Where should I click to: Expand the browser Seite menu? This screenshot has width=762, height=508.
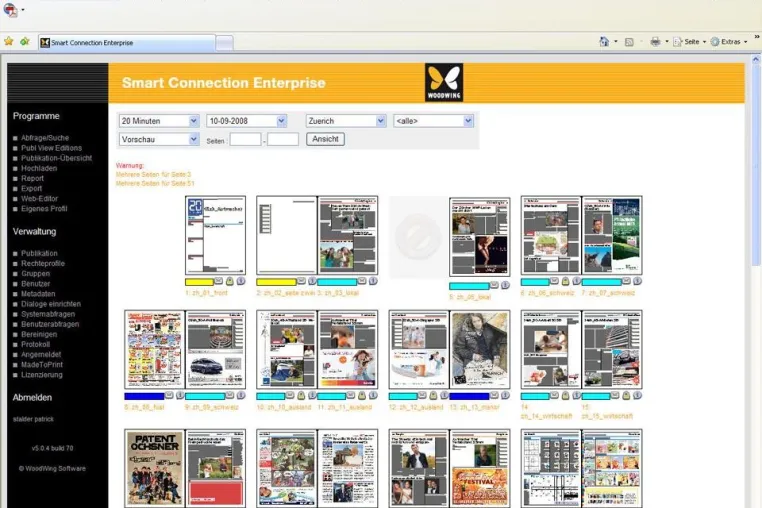click(x=690, y=42)
